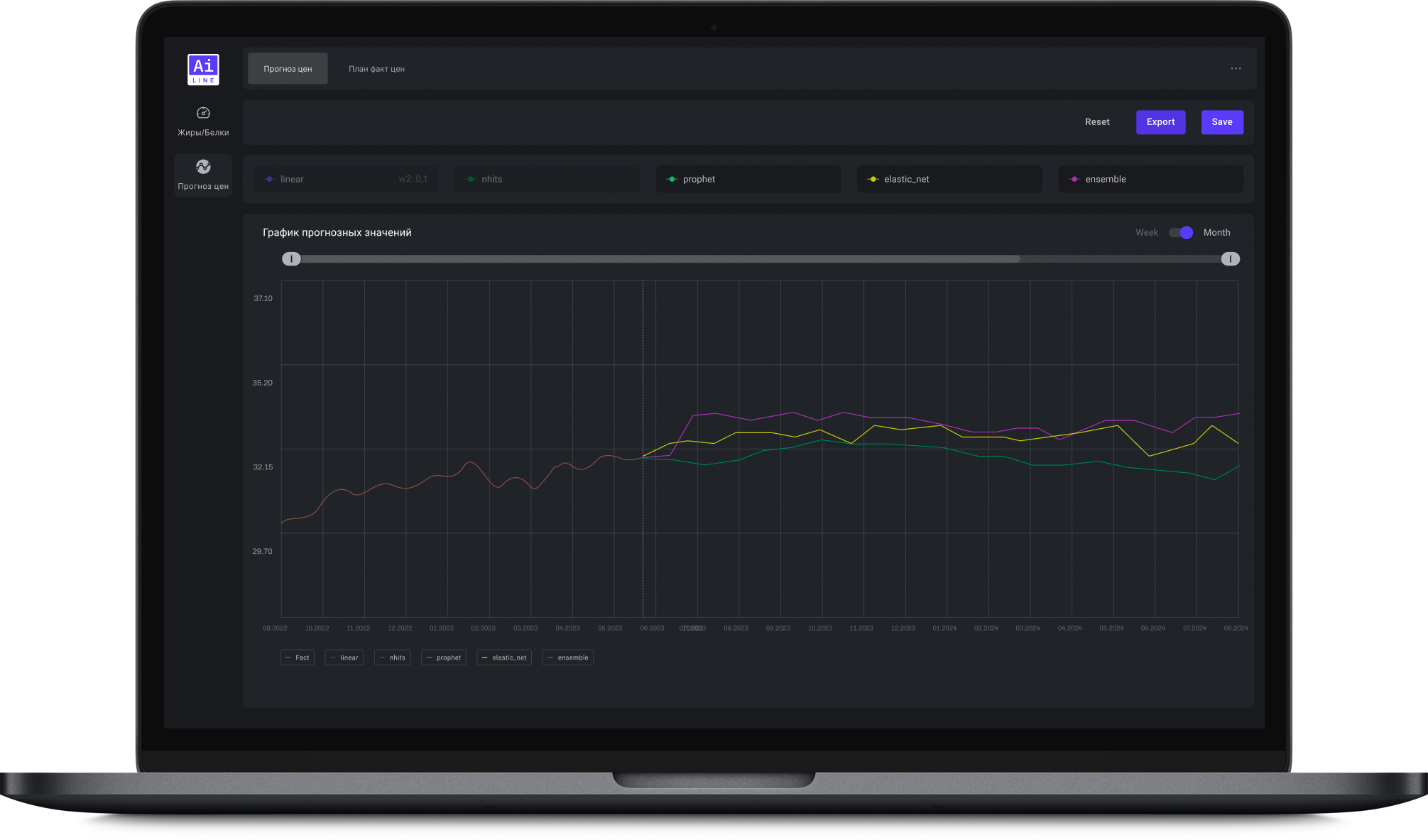Image resolution: width=1428 pixels, height=840 pixels.
Task: Toggle the prophet model card
Action: 748,180
